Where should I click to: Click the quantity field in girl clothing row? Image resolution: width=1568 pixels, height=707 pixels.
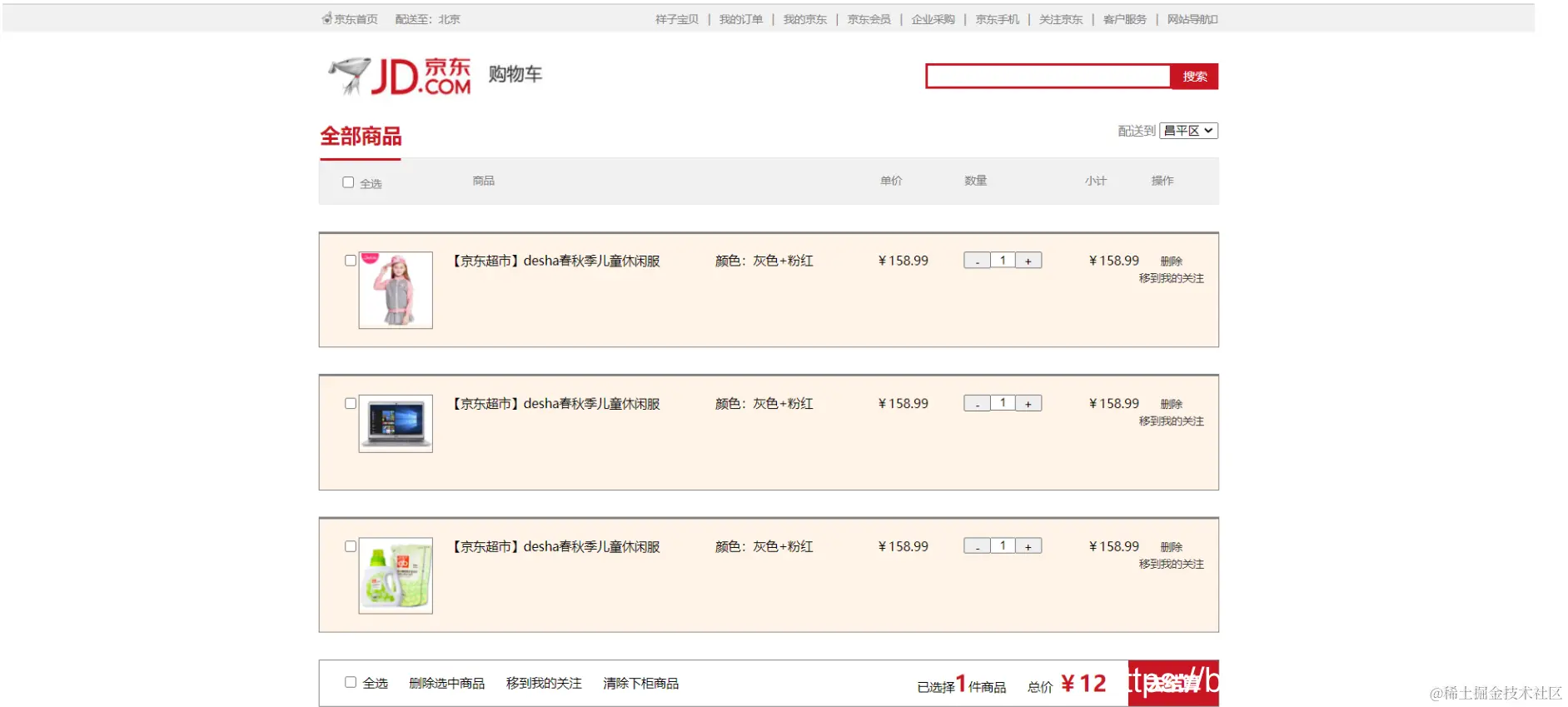1003,260
